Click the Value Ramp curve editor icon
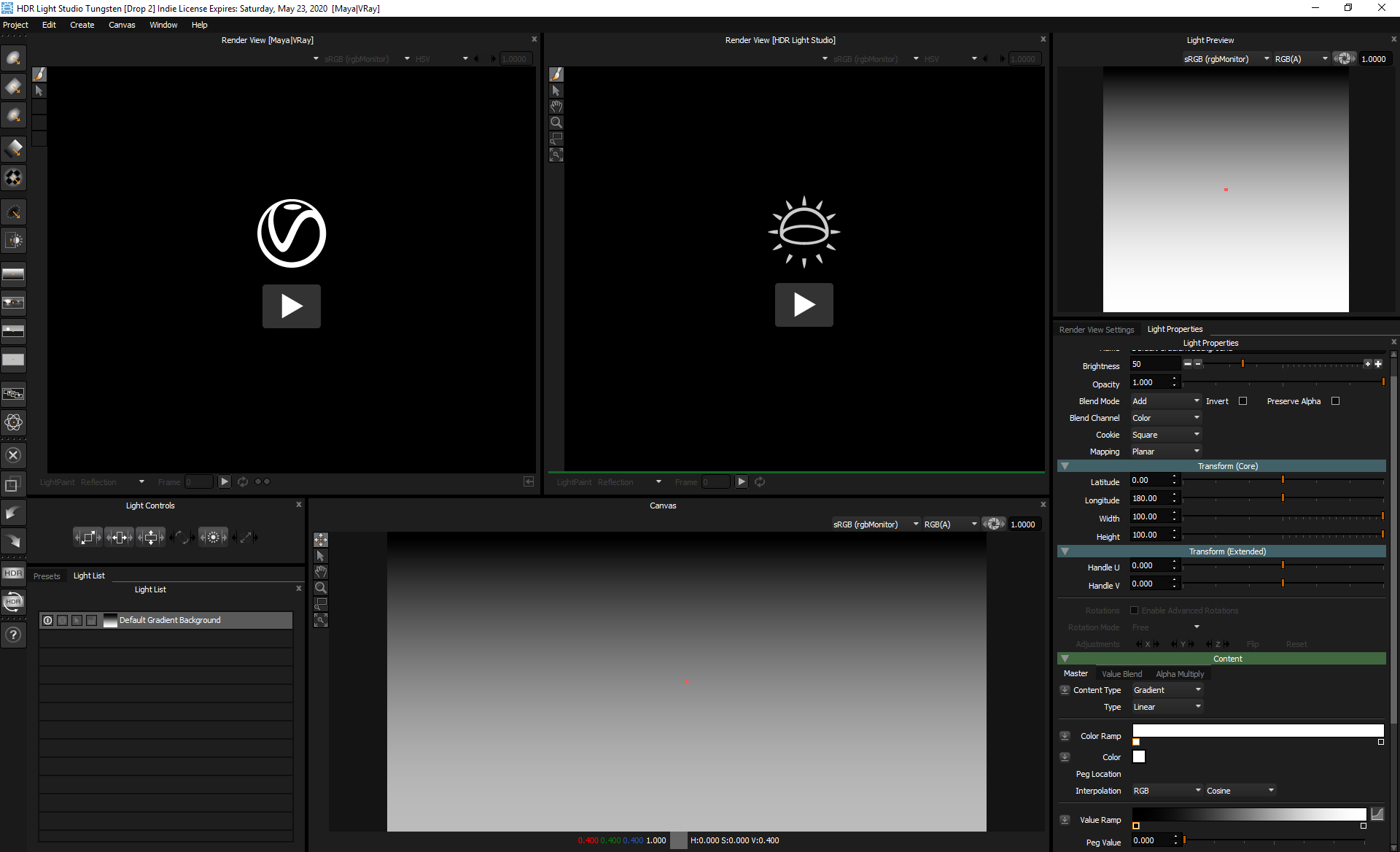 tap(1377, 814)
